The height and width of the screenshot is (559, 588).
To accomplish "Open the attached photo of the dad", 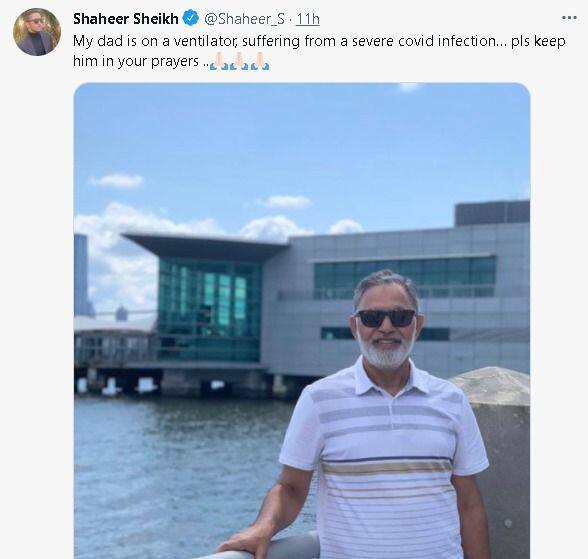I will point(302,321).
